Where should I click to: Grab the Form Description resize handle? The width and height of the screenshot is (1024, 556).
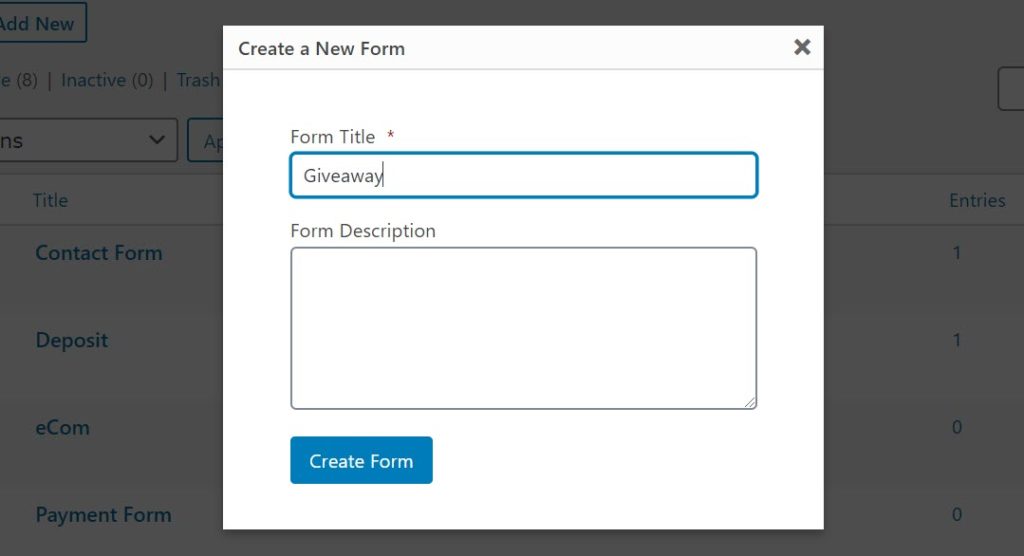(750, 402)
